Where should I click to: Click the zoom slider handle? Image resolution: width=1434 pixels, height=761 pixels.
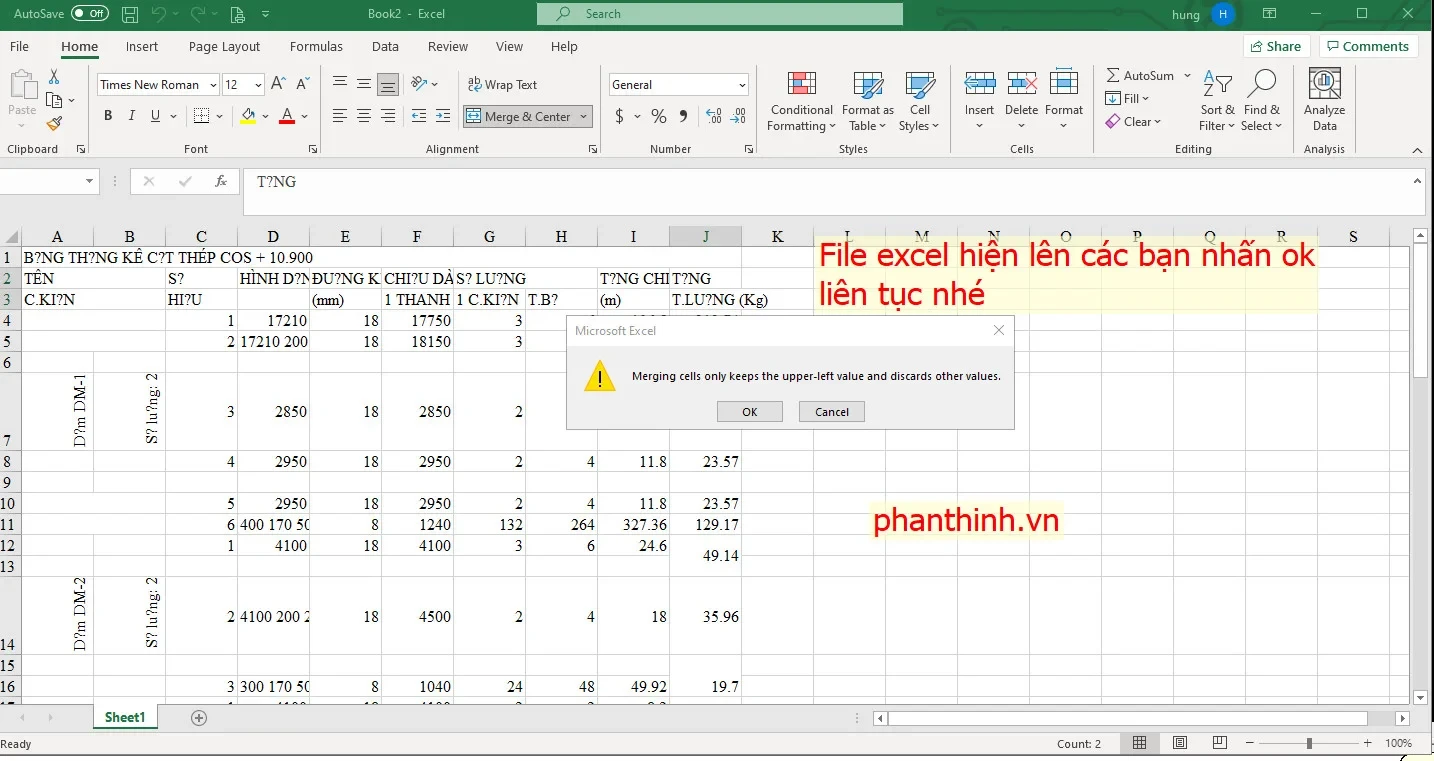point(1309,743)
